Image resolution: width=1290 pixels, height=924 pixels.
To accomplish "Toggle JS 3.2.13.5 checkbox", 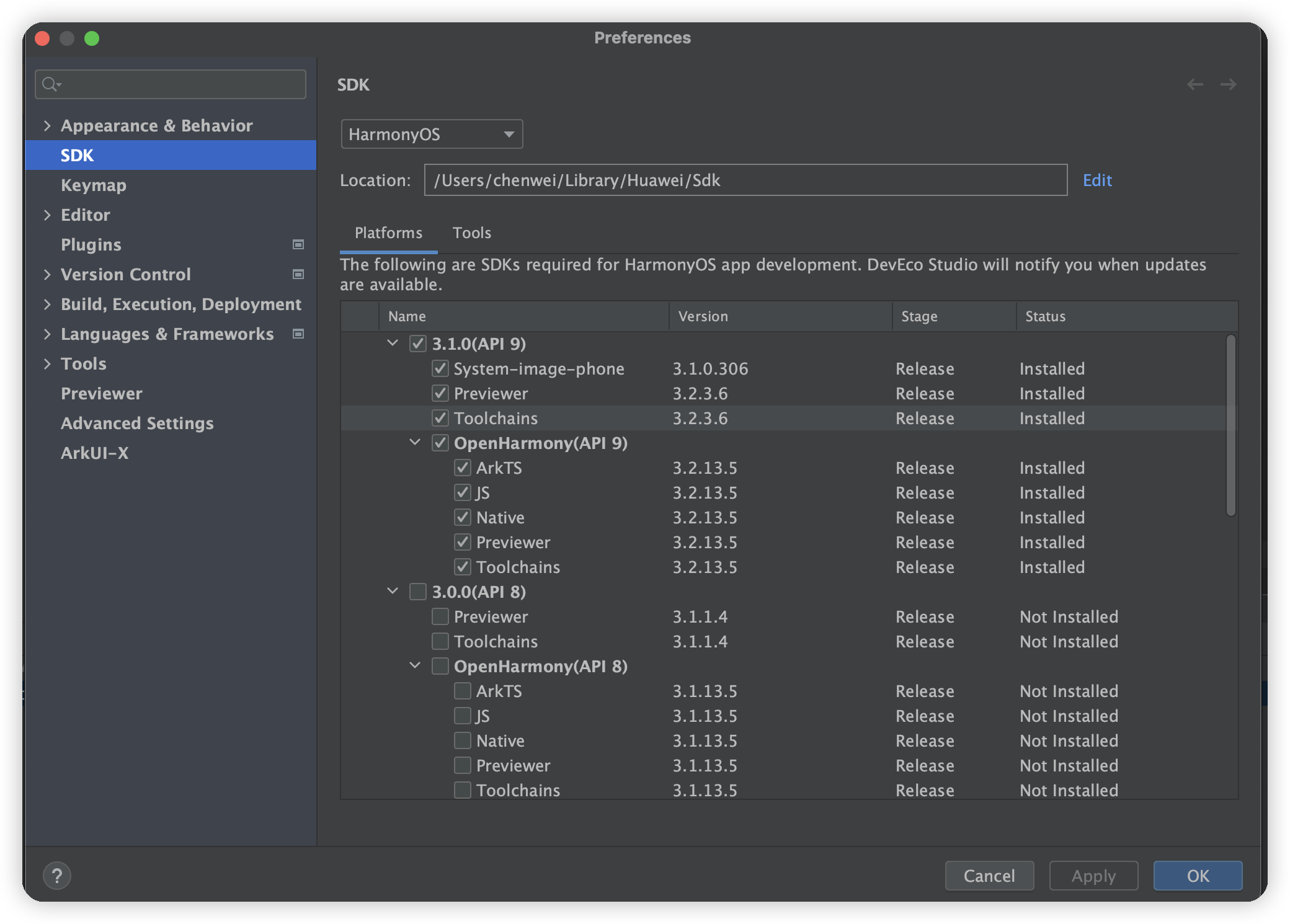I will pos(462,492).
